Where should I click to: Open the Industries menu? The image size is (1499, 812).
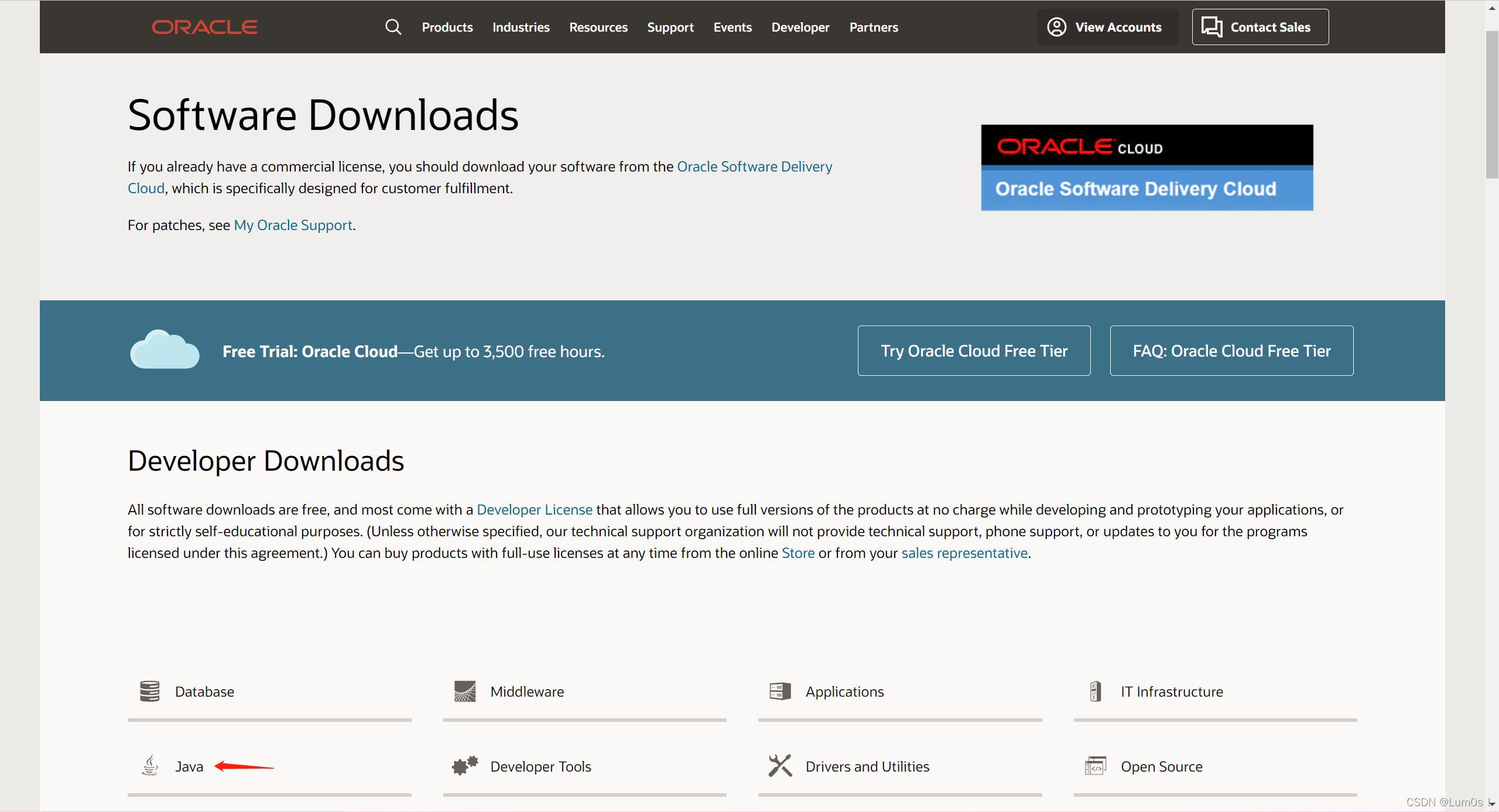pyautogui.click(x=521, y=27)
